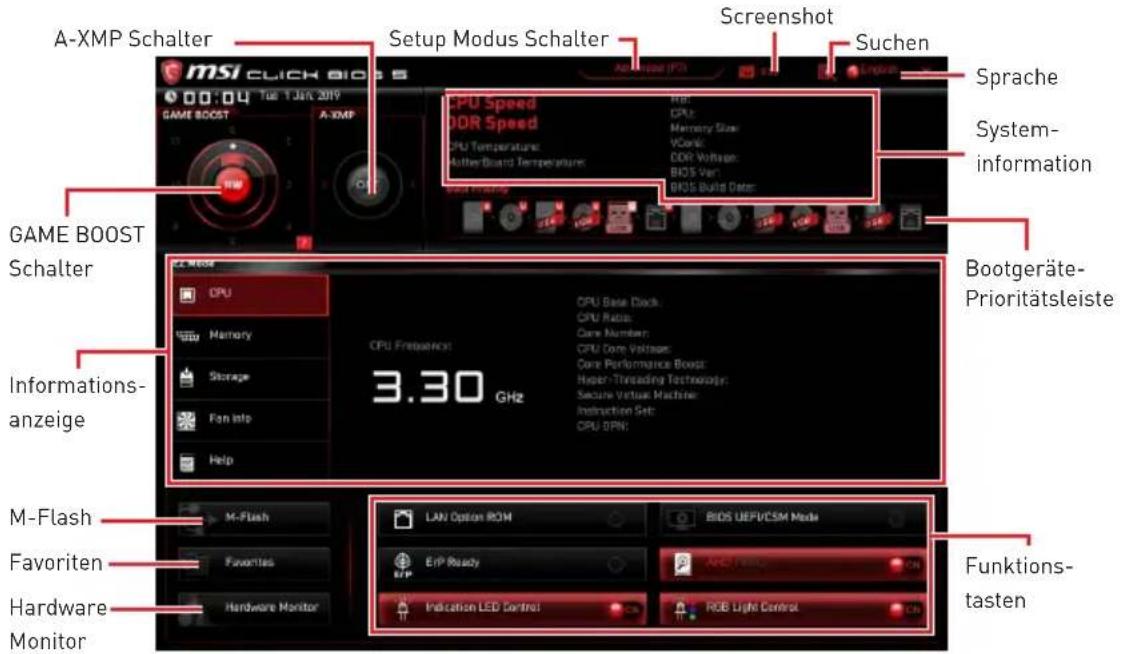Click the Hyper-Threading Technology label
Screen dimensions: 1121x654
pos(652,380)
